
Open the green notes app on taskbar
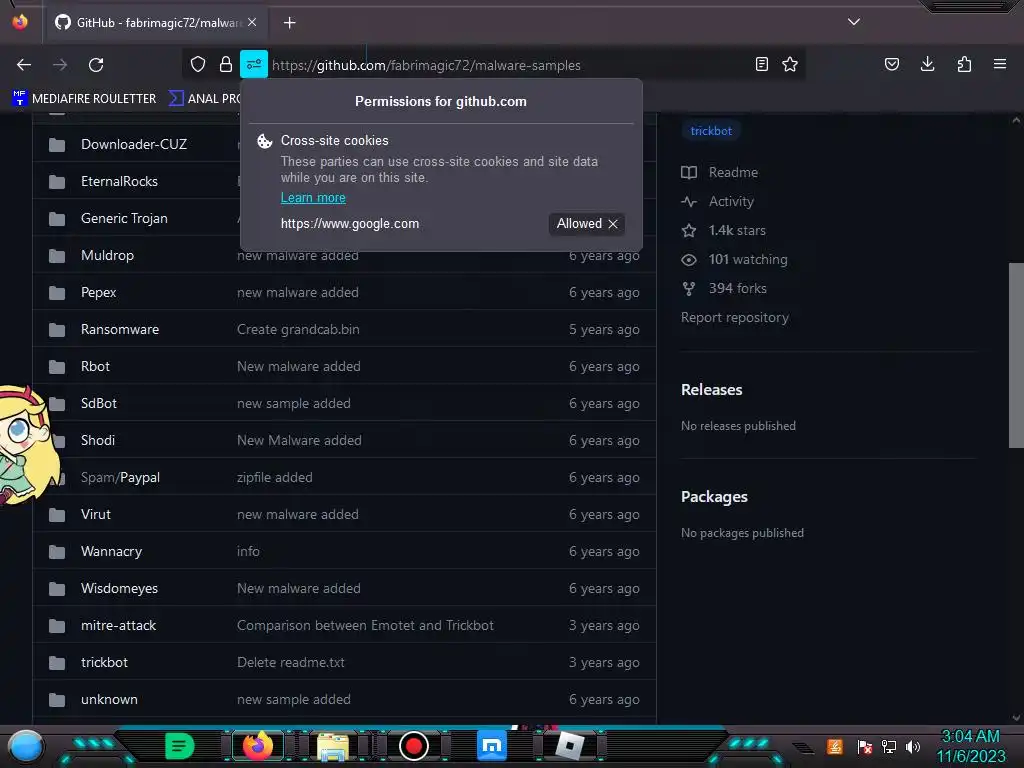point(179,746)
